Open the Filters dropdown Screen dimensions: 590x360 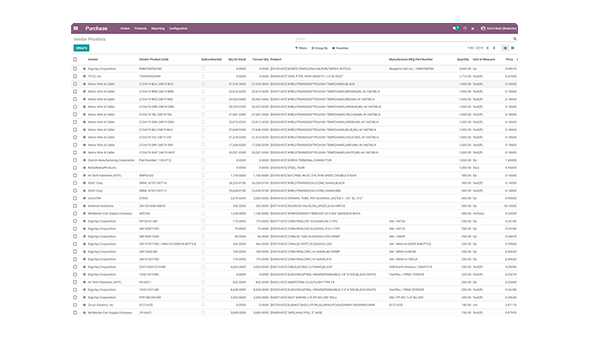(x=301, y=48)
